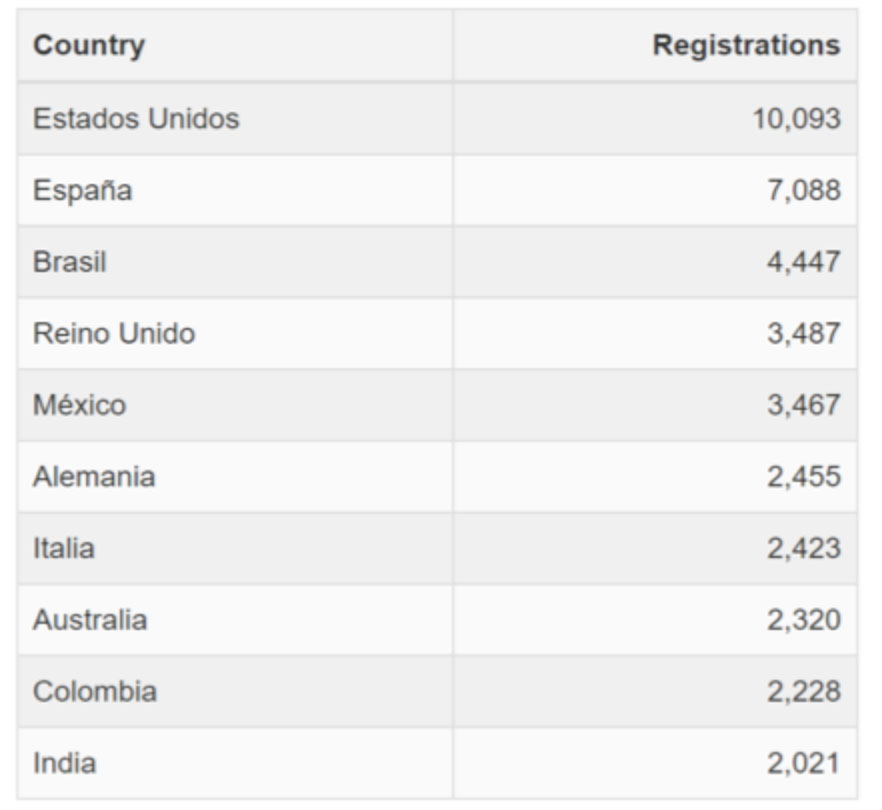
Task: Click the Colombia country cell
Action: click(x=235, y=691)
